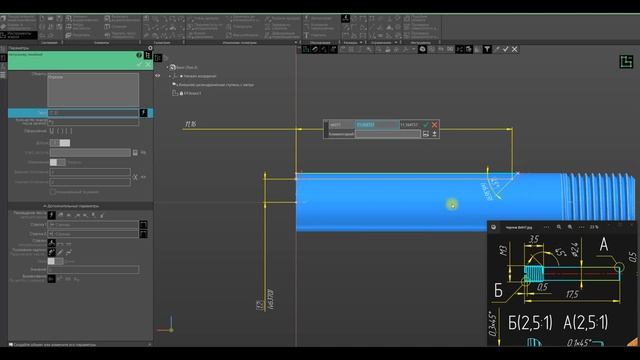Click the tree panel icon above the model tree
The height and width of the screenshot is (360, 640).
point(158,58)
